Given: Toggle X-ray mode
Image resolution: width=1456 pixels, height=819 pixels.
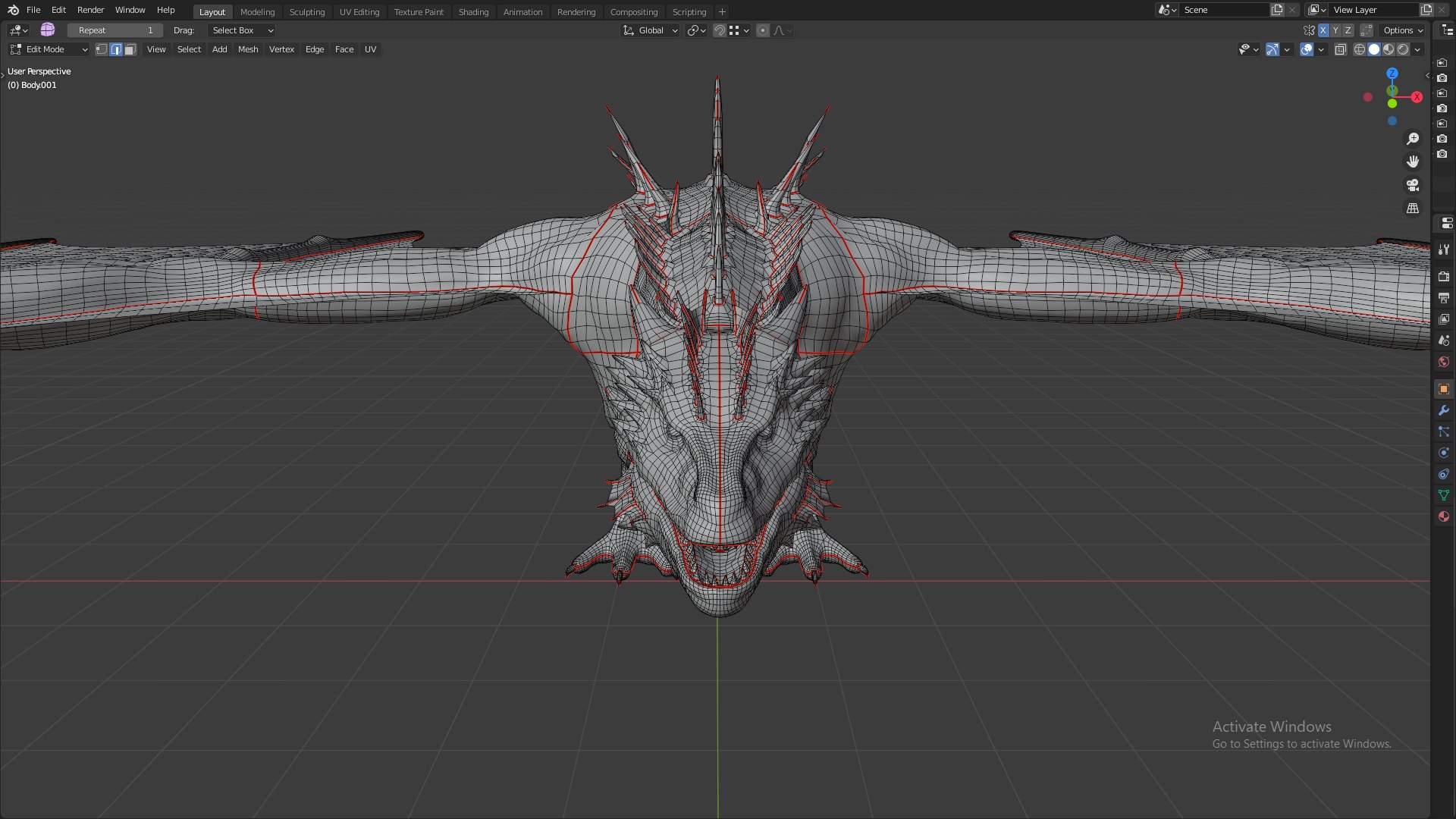Looking at the screenshot, I should click(x=1340, y=49).
